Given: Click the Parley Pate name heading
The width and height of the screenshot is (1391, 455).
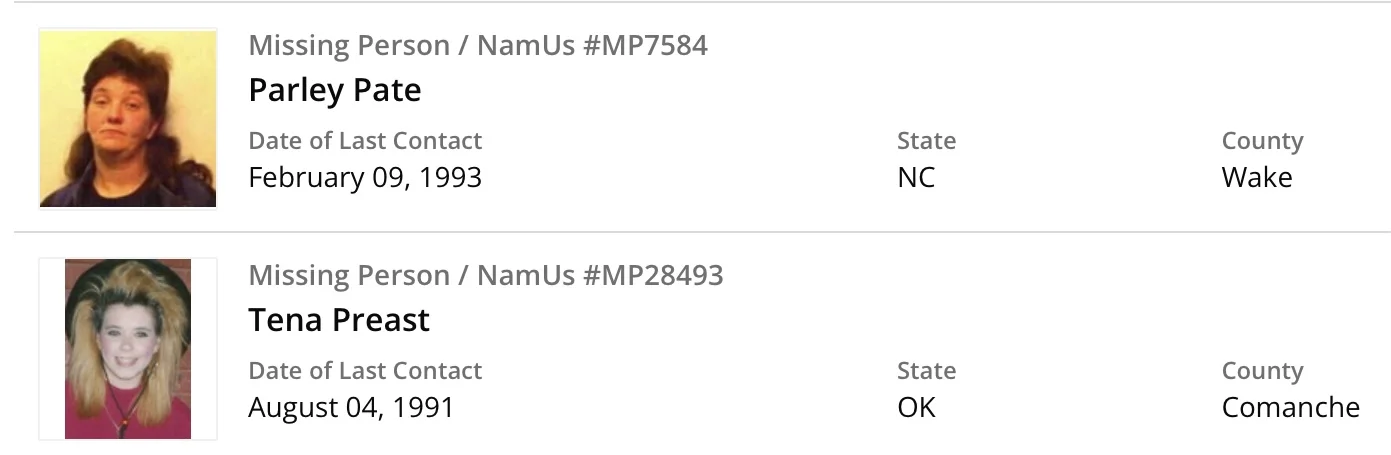Looking at the screenshot, I should tap(334, 90).
